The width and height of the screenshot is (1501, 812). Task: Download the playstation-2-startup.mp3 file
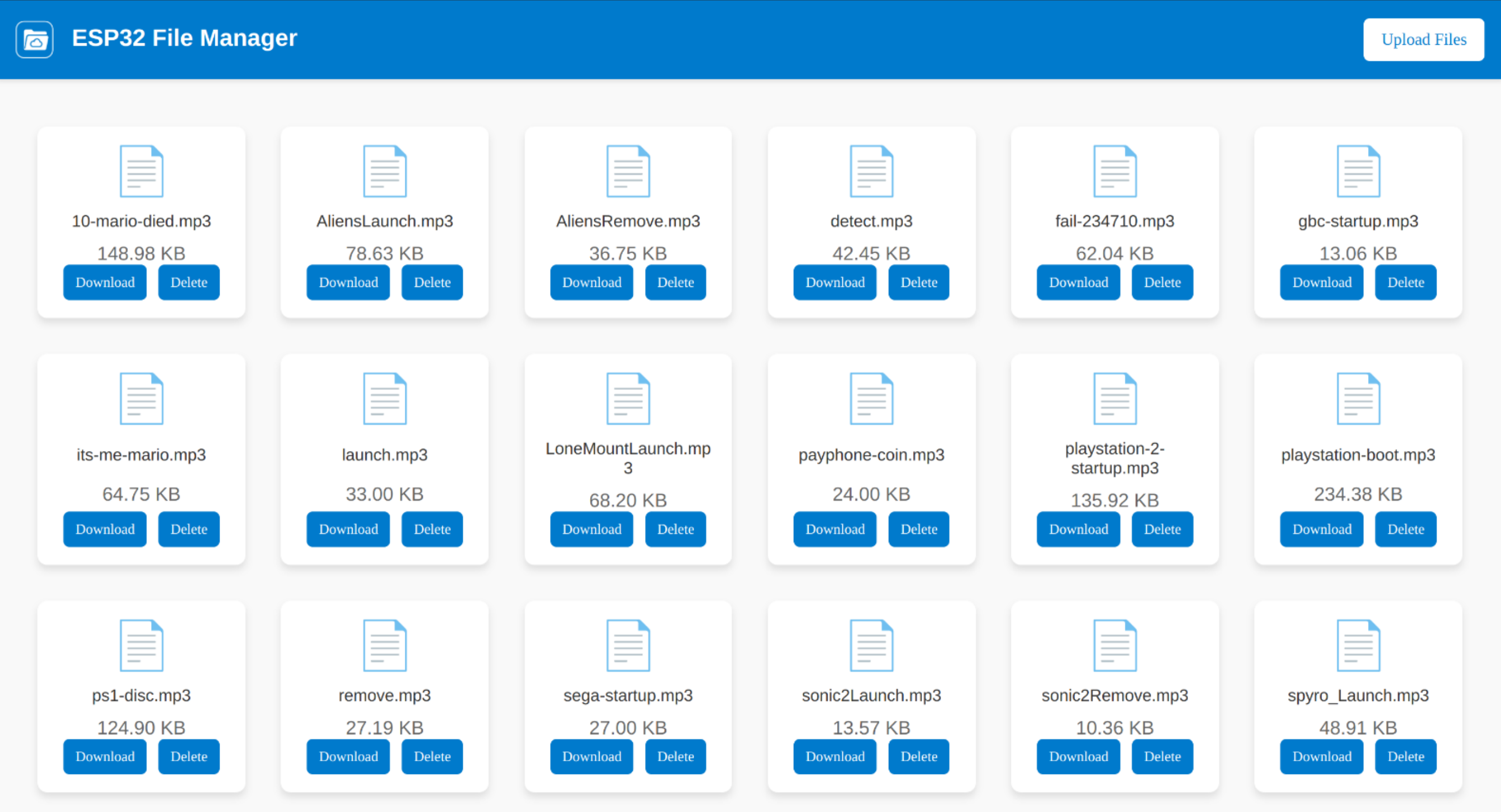pyautogui.click(x=1078, y=529)
